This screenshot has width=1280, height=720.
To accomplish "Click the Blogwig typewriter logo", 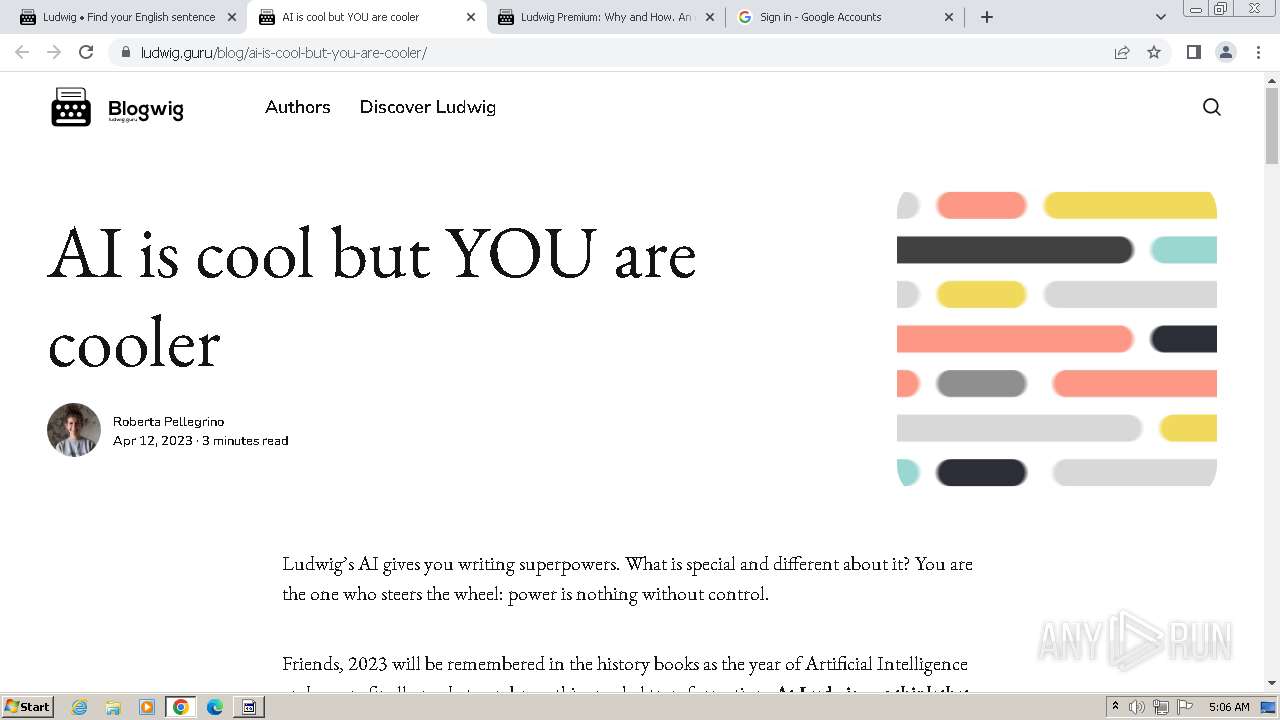I will pos(71,107).
